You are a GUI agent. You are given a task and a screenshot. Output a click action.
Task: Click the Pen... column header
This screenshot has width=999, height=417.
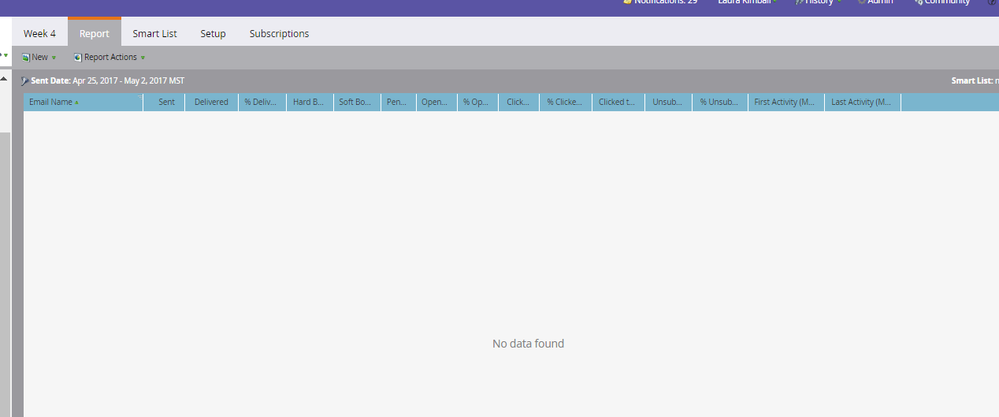pyautogui.click(x=399, y=102)
